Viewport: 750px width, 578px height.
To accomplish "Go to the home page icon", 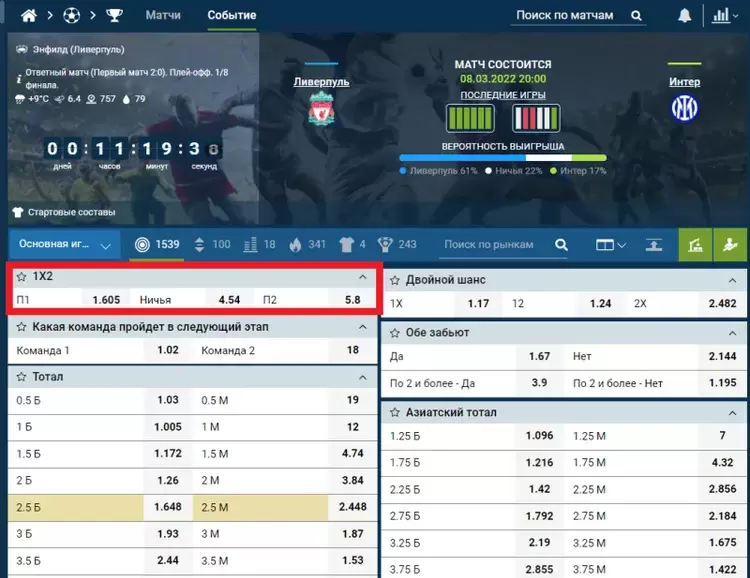I will pos(29,15).
